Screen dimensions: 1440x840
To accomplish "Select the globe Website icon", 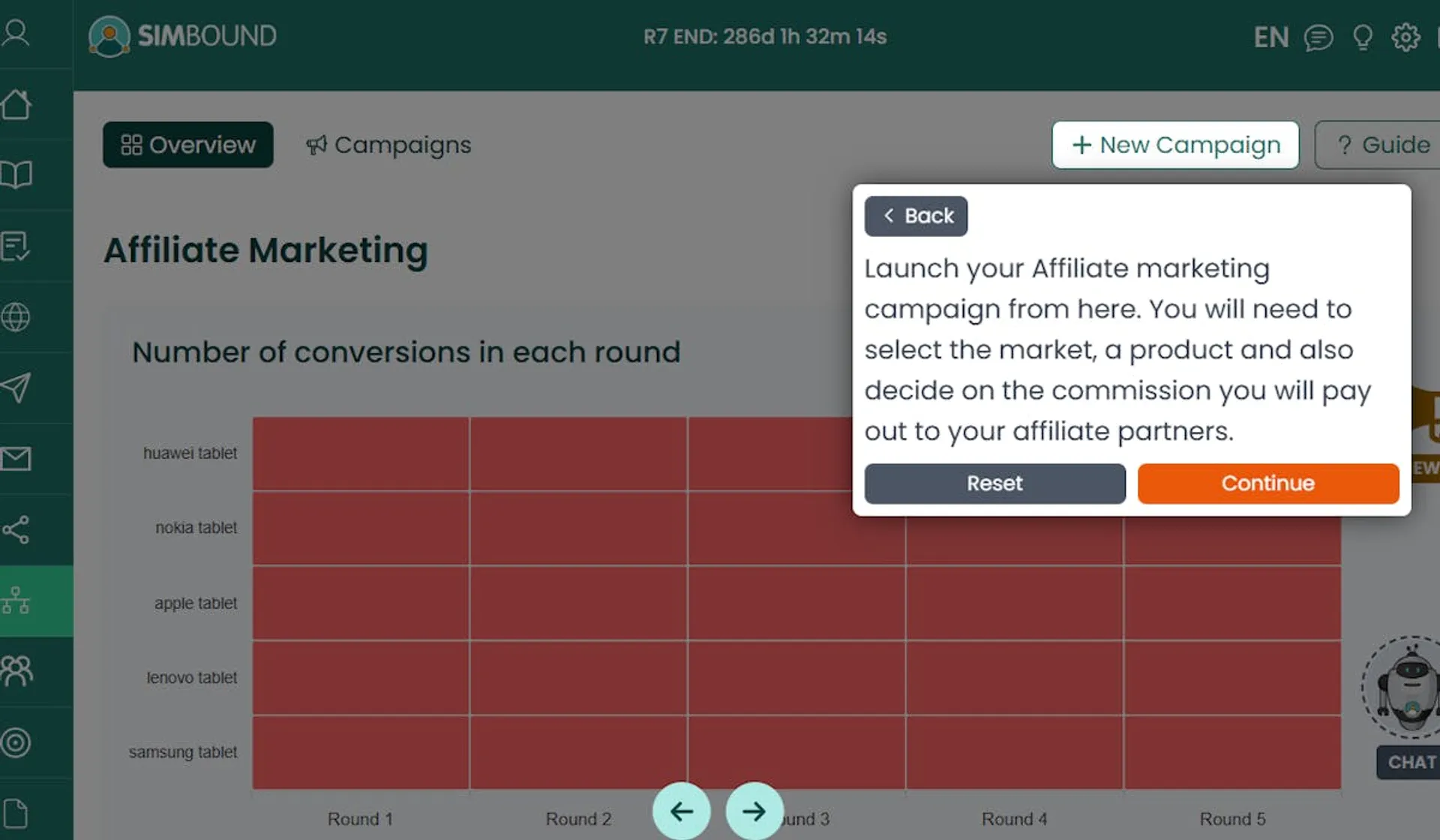I will pyautogui.click(x=18, y=317).
